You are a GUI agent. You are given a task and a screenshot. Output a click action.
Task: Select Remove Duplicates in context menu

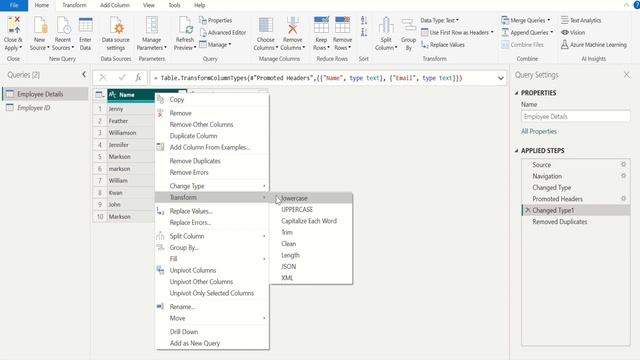[x=212, y=161]
